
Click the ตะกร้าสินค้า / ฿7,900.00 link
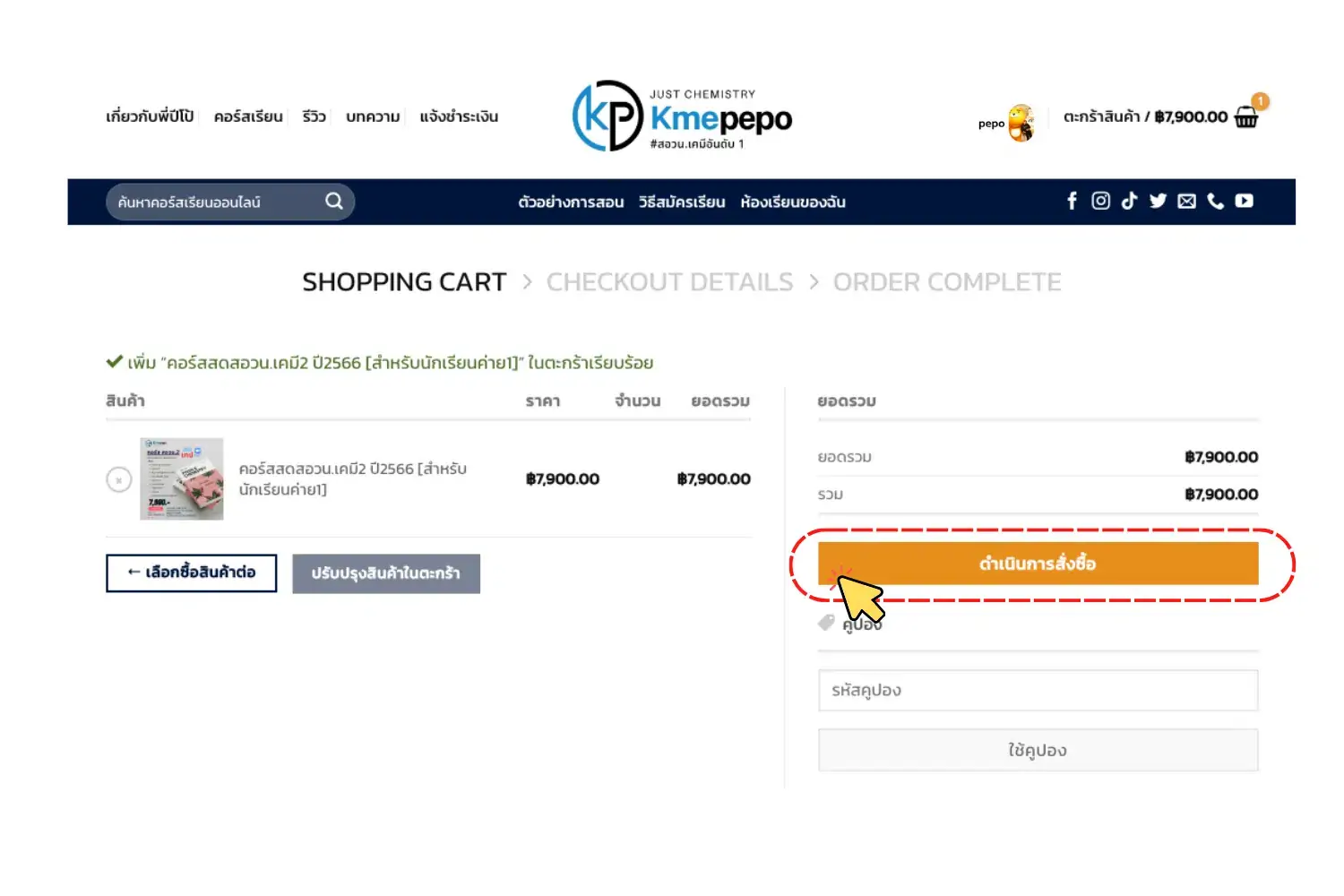tap(1145, 116)
